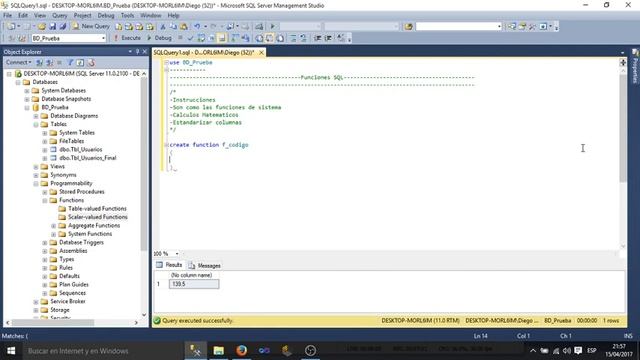This screenshot has width=640, height=360.
Task: Expand the Aggregate Functions node
Action: click(x=54, y=226)
